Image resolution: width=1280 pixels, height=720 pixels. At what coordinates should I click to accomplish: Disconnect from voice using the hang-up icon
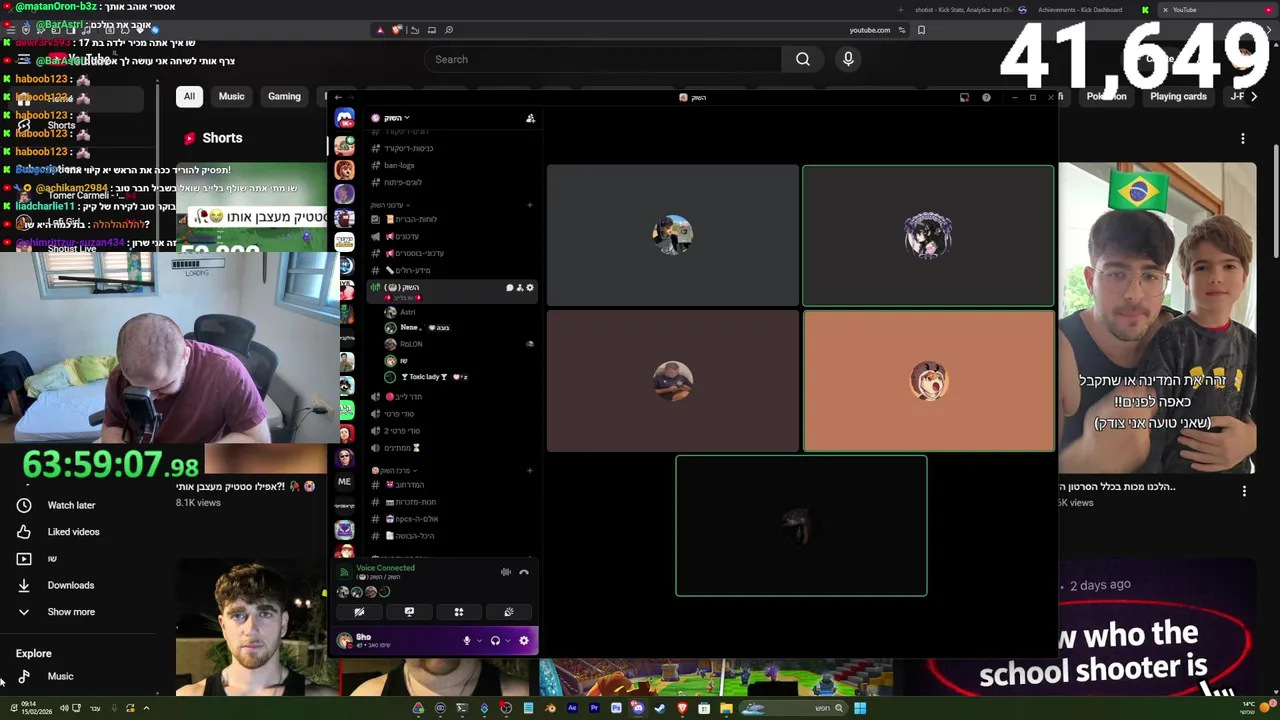coord(523,572)
